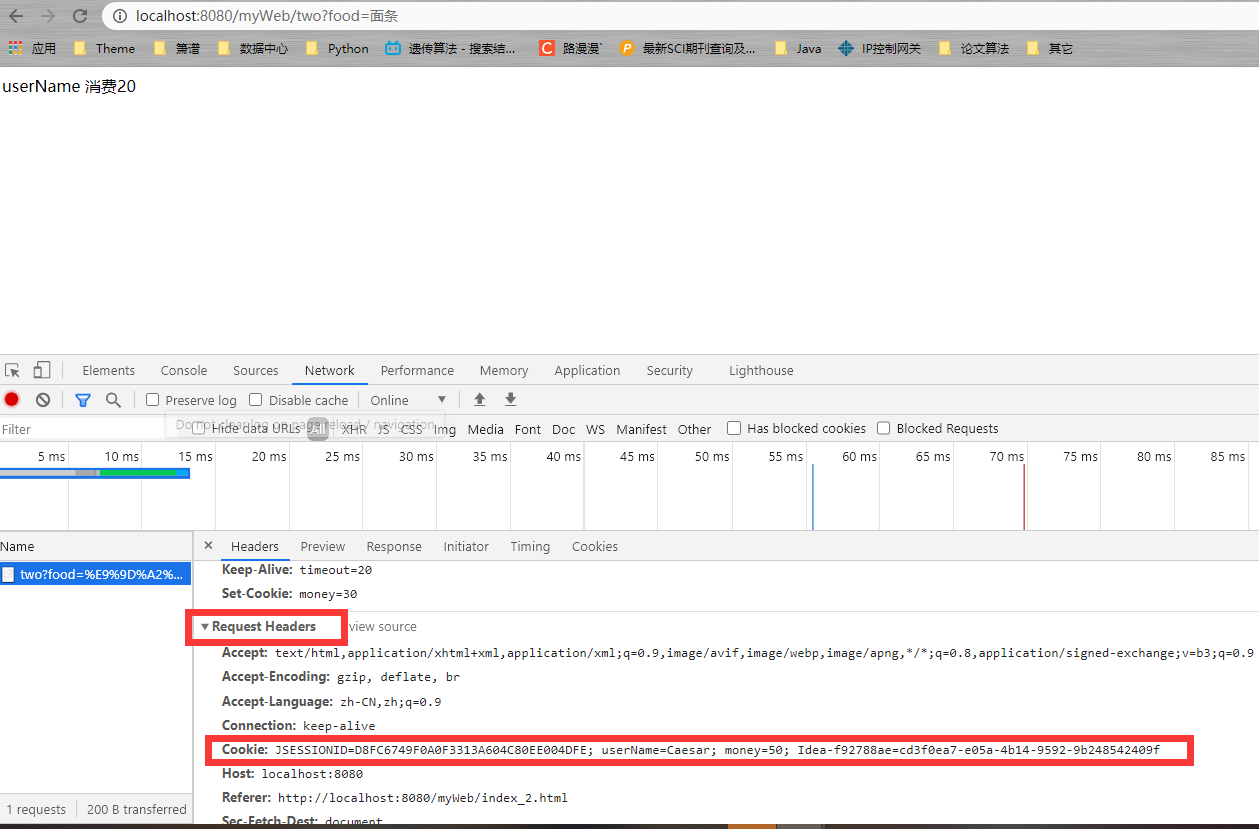Reload the page with the refresh icon
This screenshot has width=1259, height=829.
coord(78,16)
